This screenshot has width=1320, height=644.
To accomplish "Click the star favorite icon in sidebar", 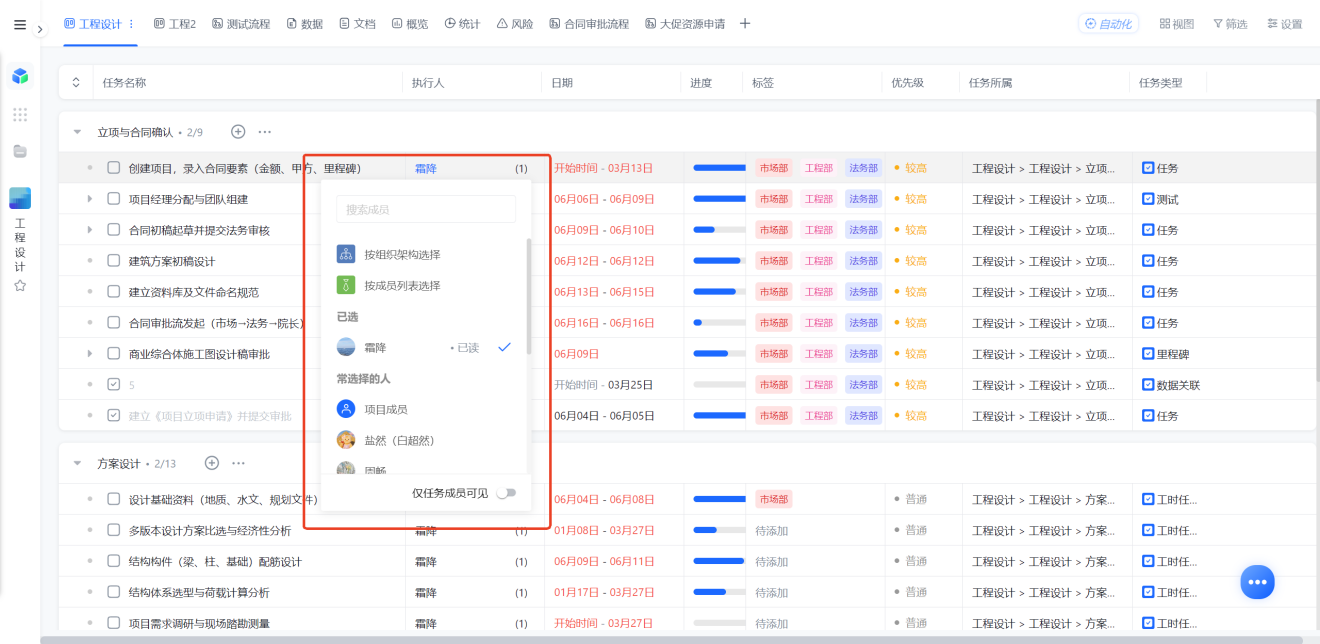I will click(20, 286).
